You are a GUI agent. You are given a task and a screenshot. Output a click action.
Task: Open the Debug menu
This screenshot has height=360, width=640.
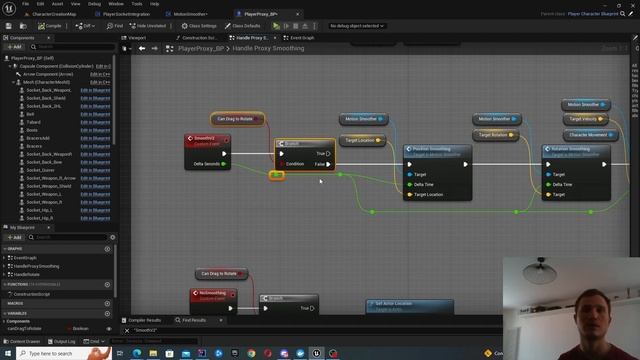pos(94,4)
